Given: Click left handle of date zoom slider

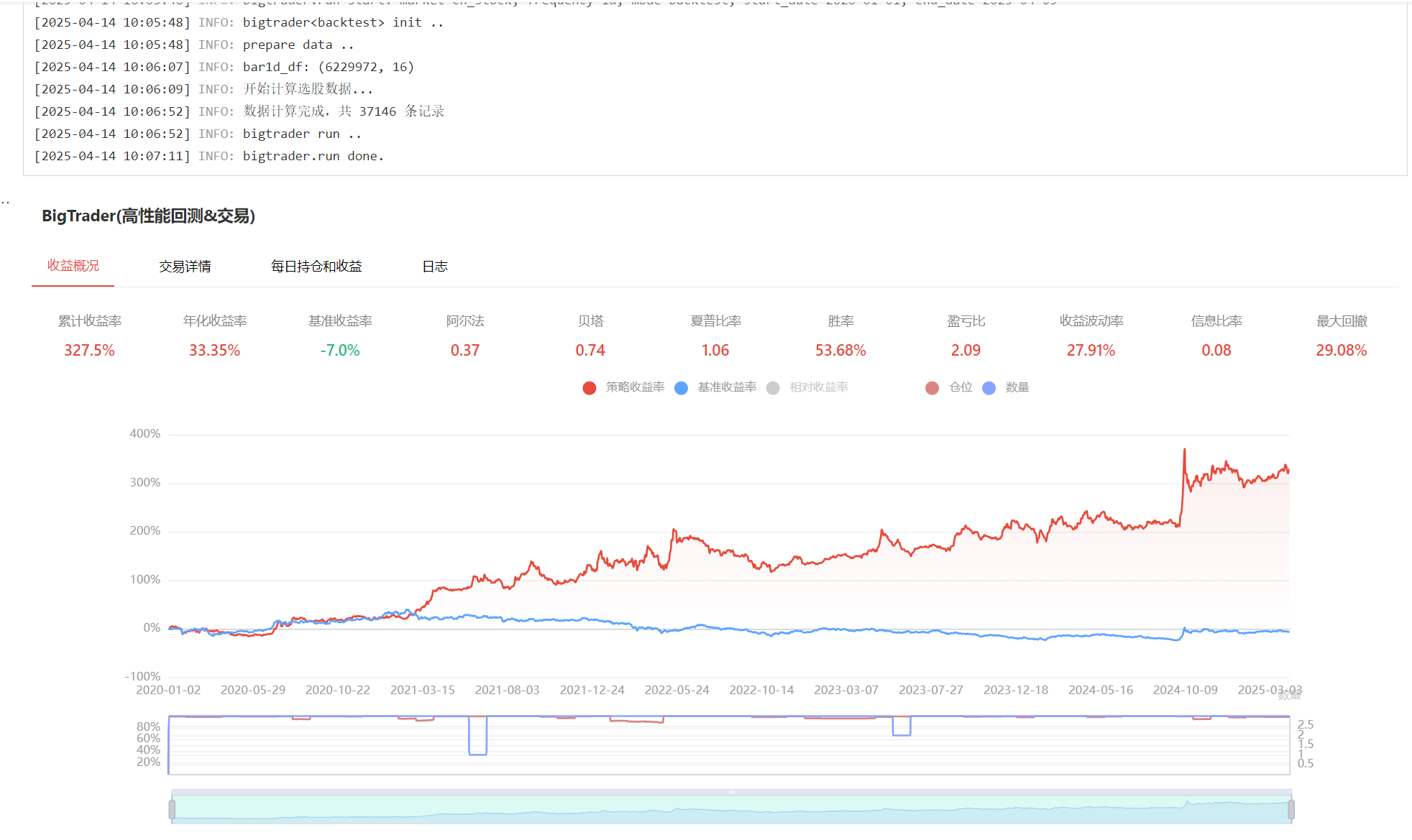Looking at the screenshot, I should click(172, 810).
